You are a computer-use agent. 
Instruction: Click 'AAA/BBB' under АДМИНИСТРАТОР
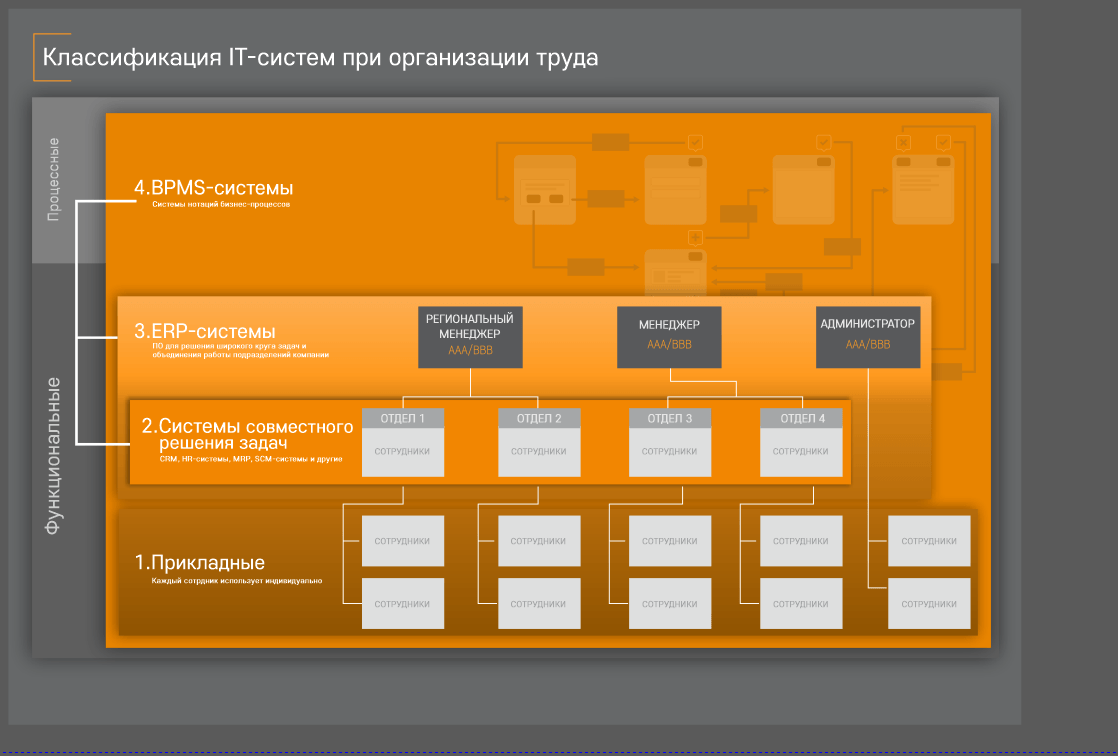(868, 344)
